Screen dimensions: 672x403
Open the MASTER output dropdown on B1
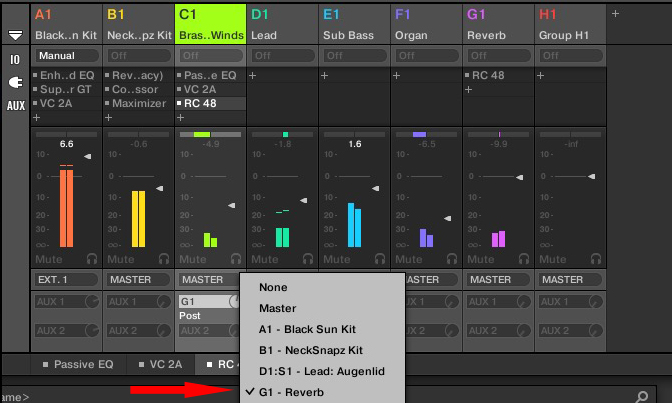(138, 280)
